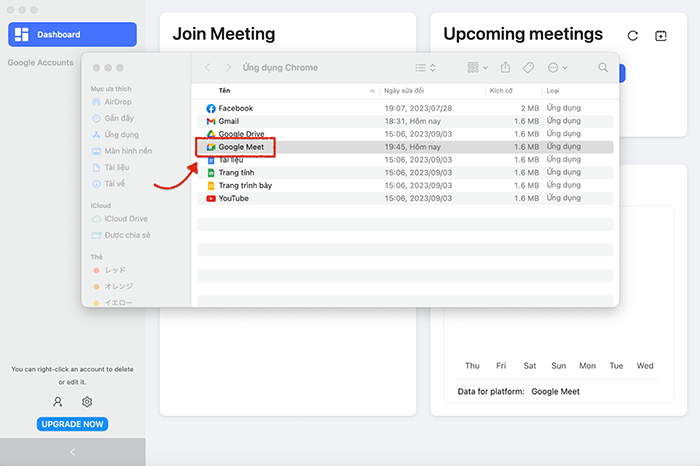
Task: Open settings gear icon in sidebar
Action: 87,402
